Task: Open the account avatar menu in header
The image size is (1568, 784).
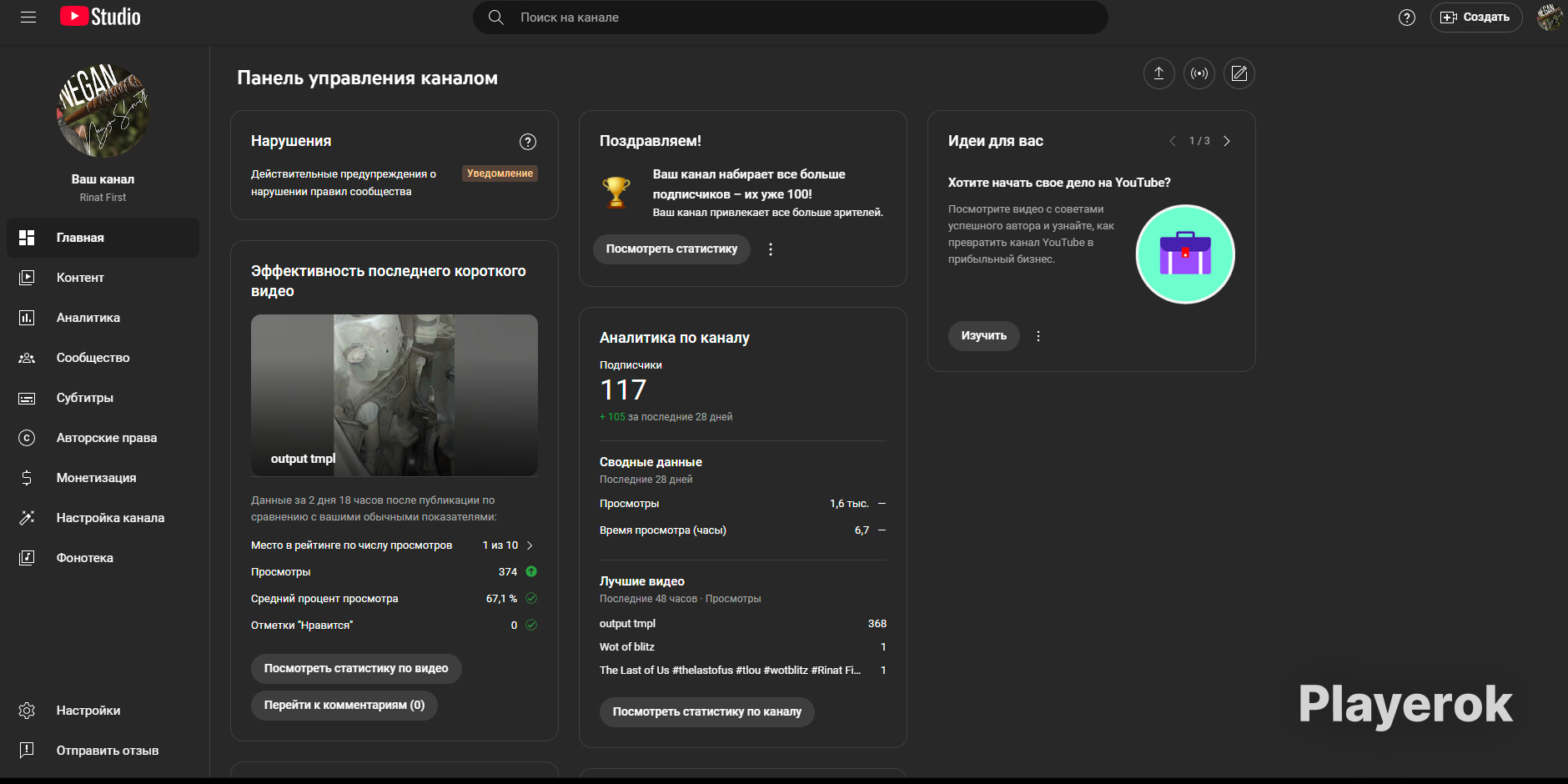Action: (1550, 18)
